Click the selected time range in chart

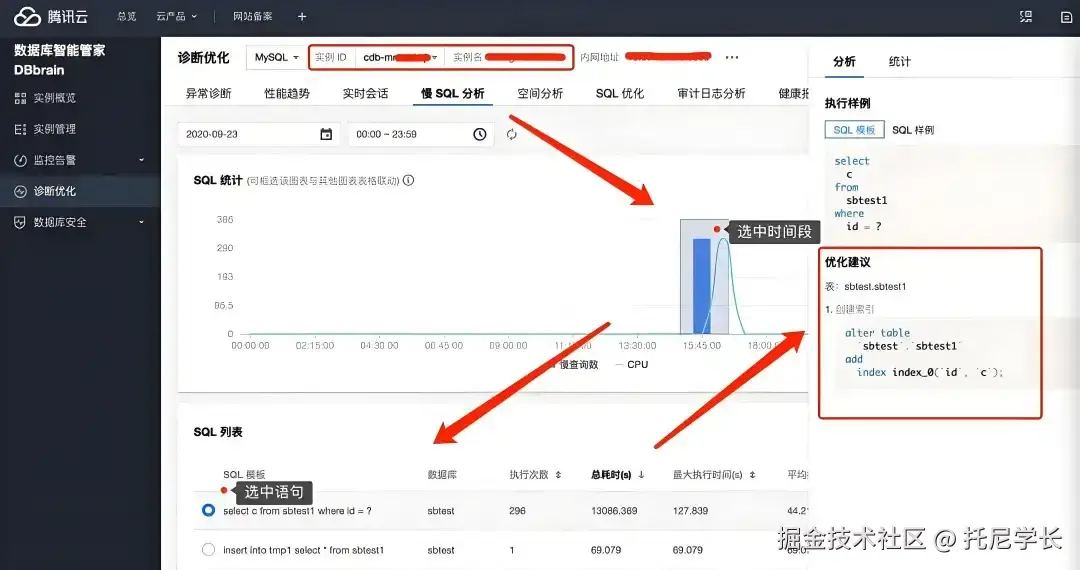pyautogui.click(x=704, y=277)
